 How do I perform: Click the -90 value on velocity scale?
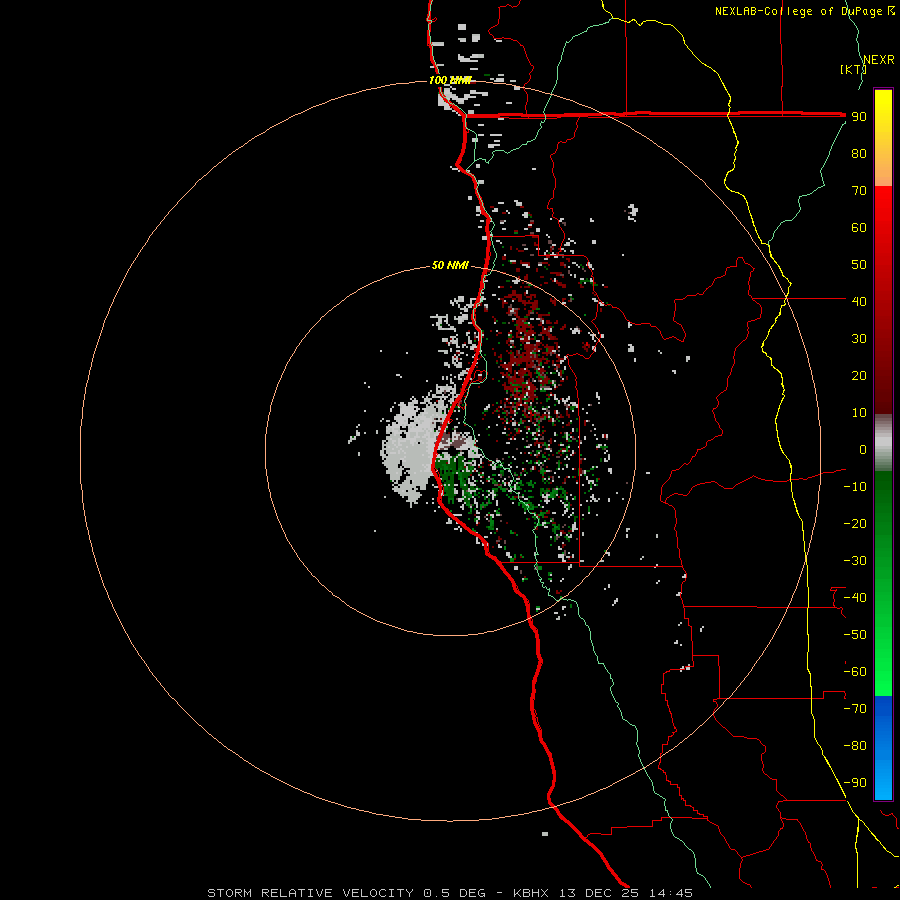point(855,782)
